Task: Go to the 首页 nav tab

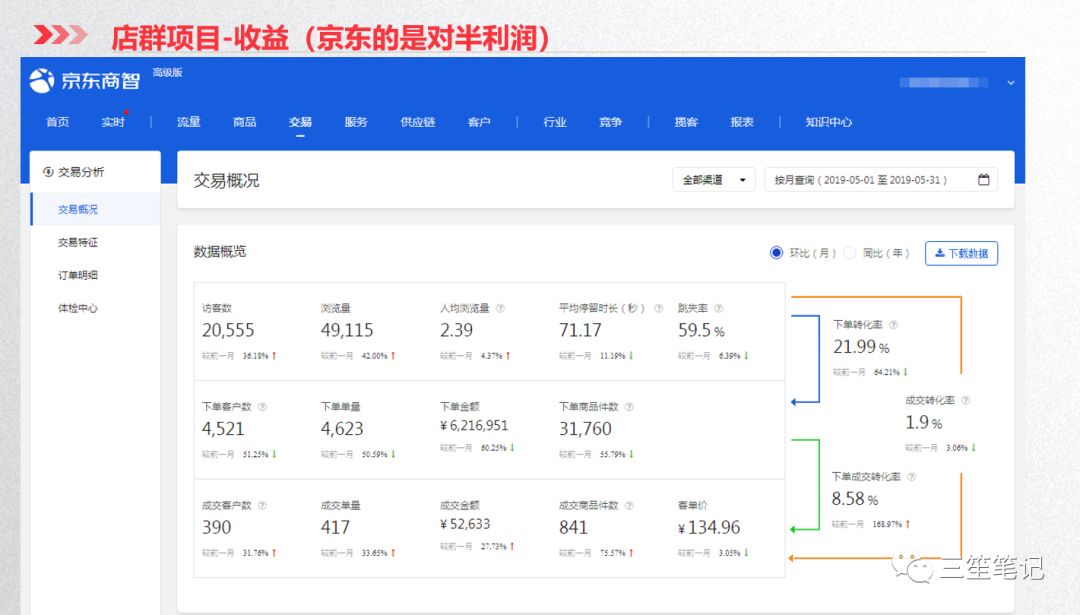Action: (58, 122)
